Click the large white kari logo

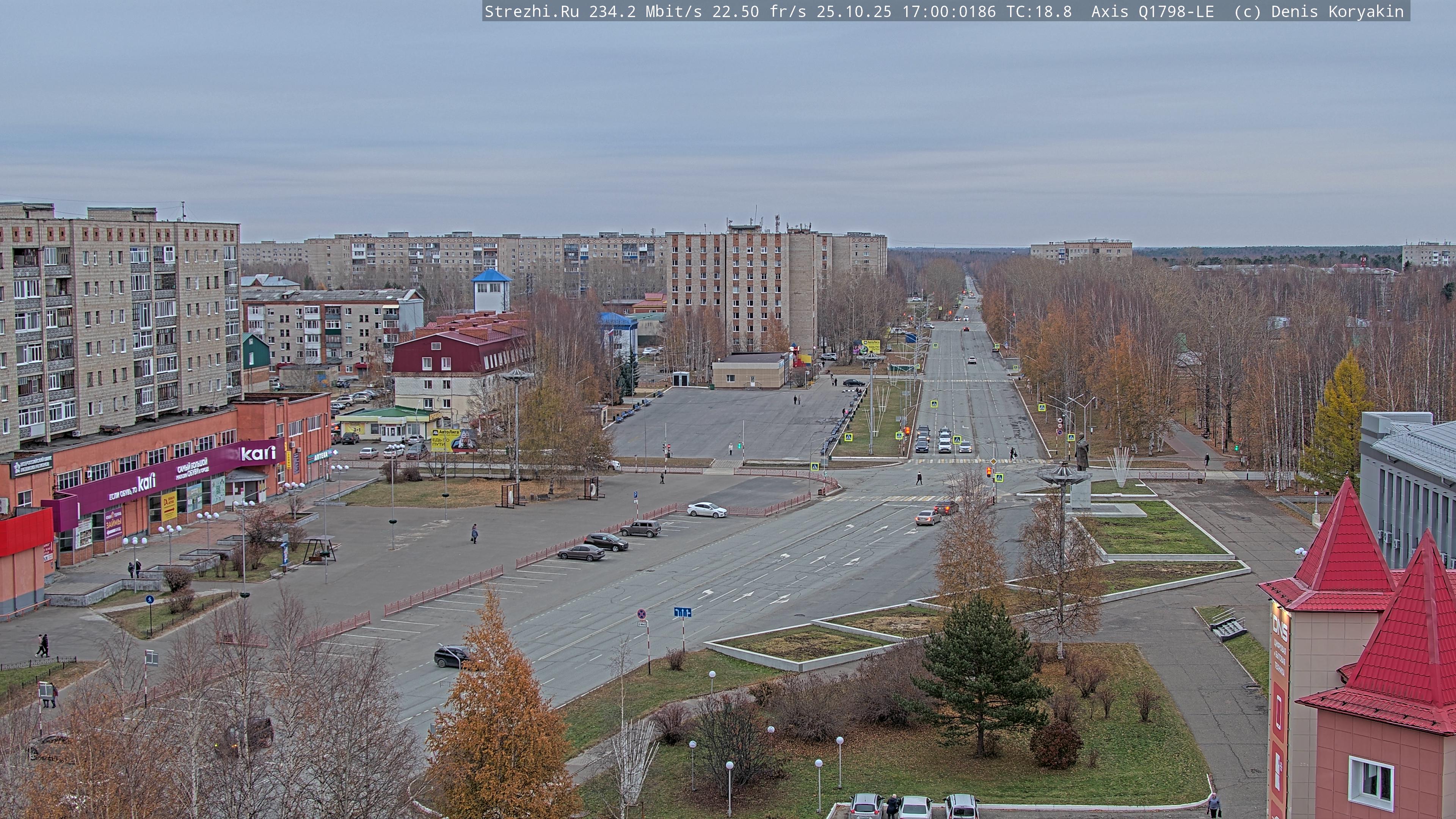point(258,453)
